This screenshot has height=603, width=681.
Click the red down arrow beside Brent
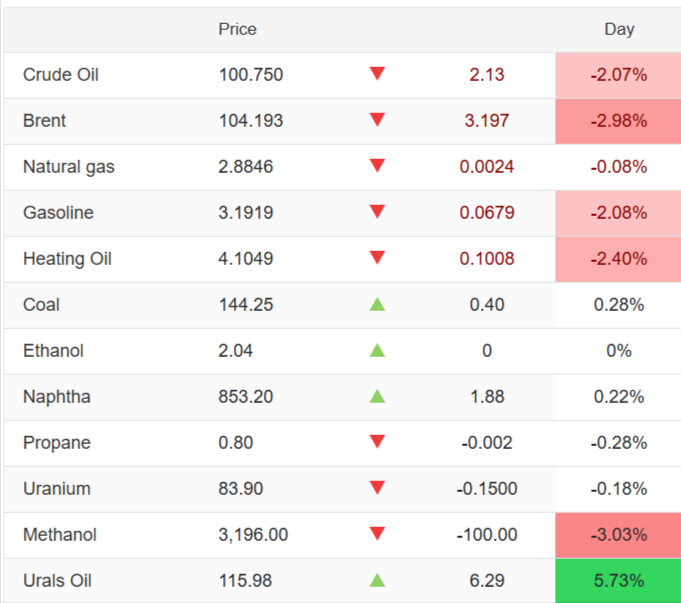(377, 120)
